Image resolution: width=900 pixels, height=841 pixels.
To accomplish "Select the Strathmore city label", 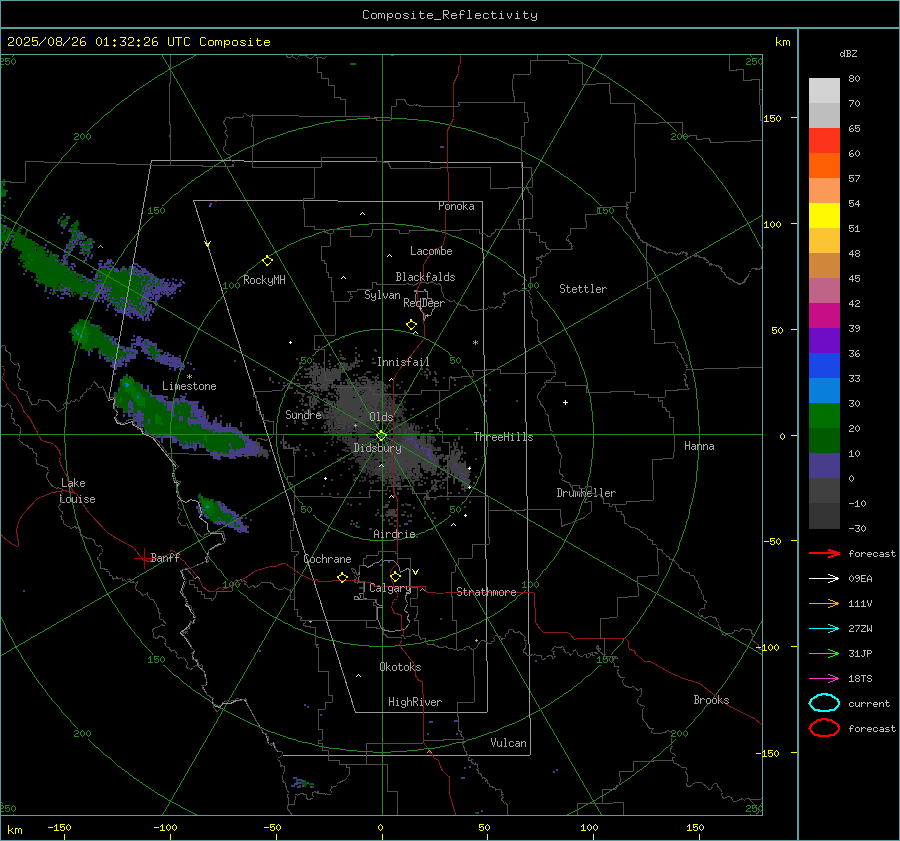I will [x=487, y=592].
